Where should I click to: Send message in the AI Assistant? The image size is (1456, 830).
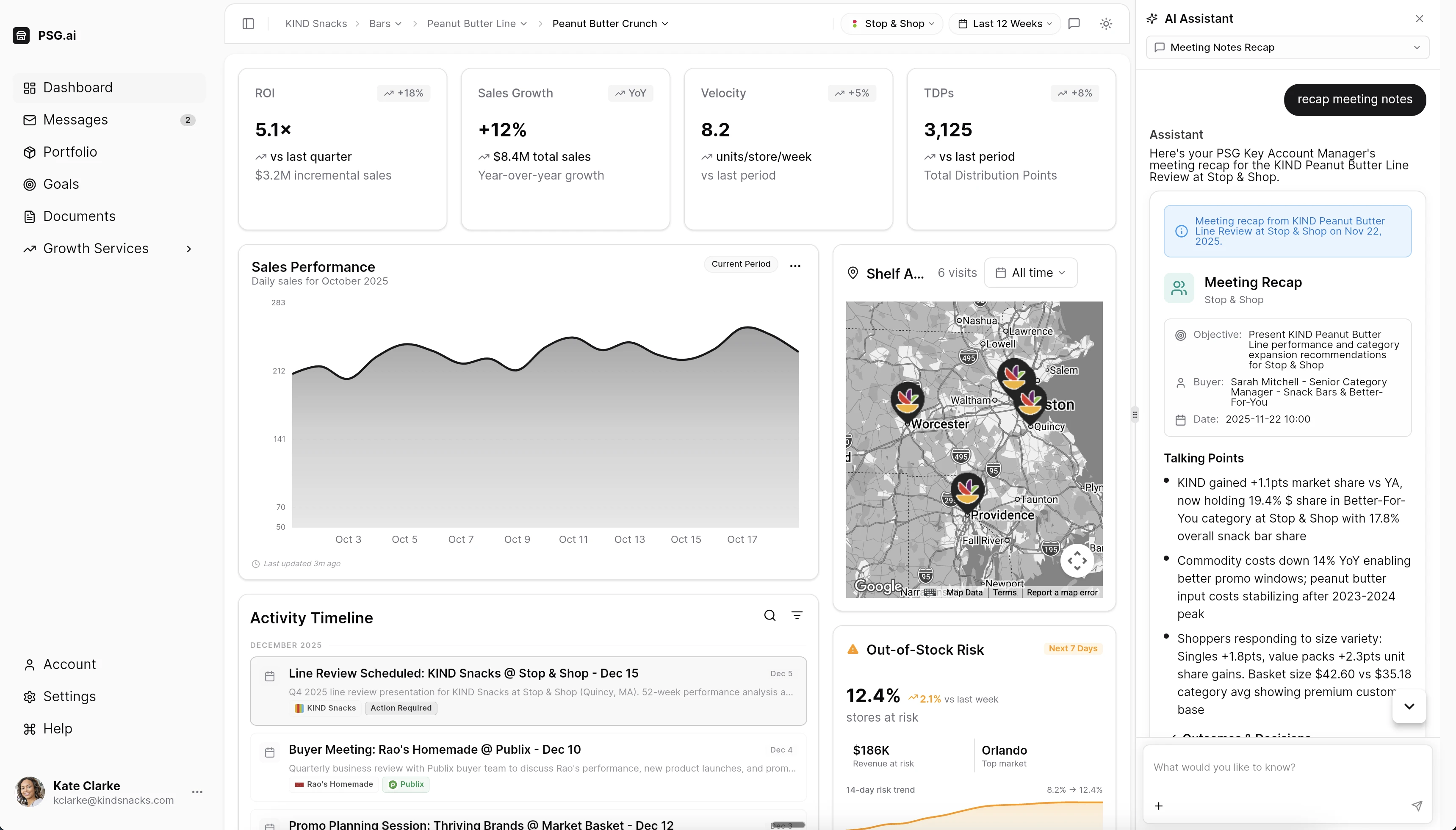click(1416, 805)
